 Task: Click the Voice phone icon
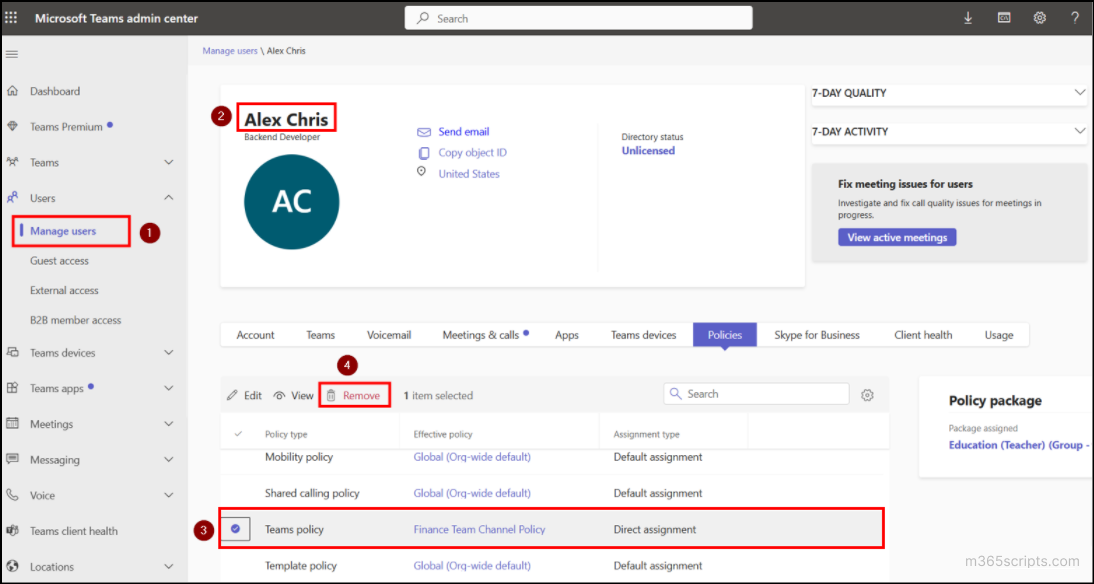coord(12,495)
